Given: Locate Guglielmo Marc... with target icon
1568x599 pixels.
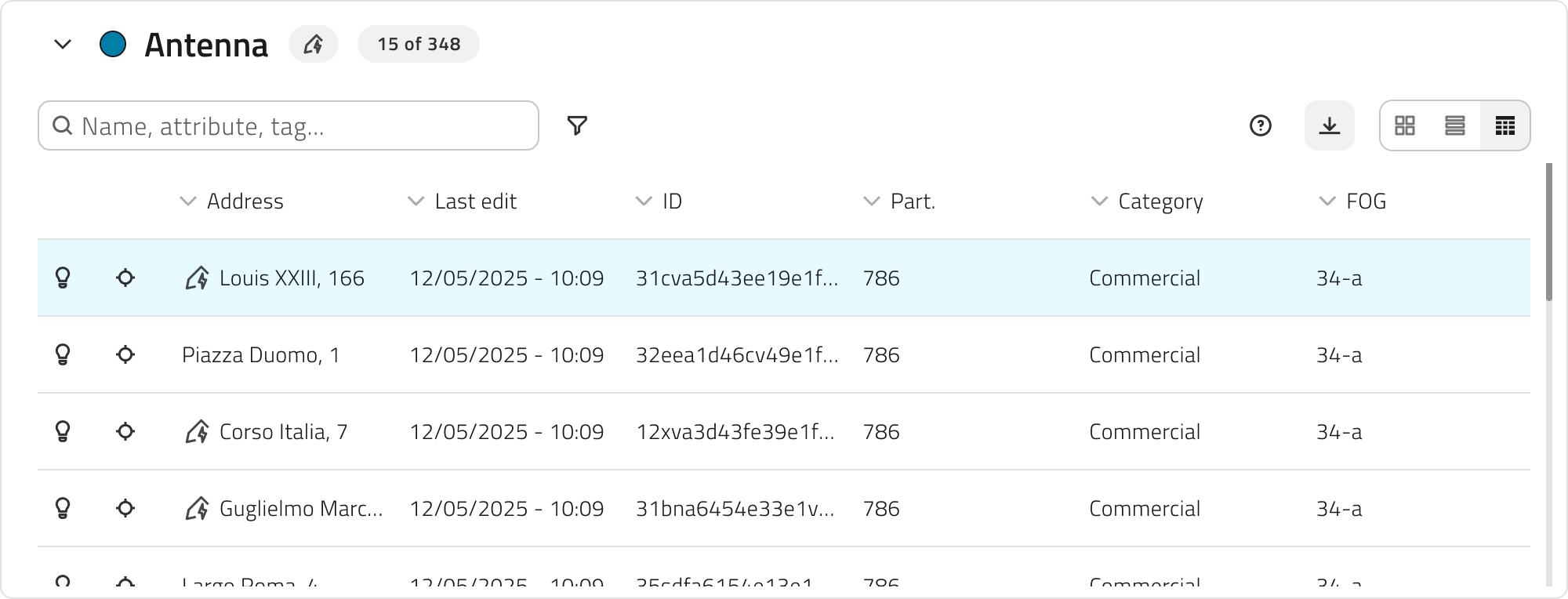Looking at the screenshot, I should pyautogui.click(x=125, y=509).
